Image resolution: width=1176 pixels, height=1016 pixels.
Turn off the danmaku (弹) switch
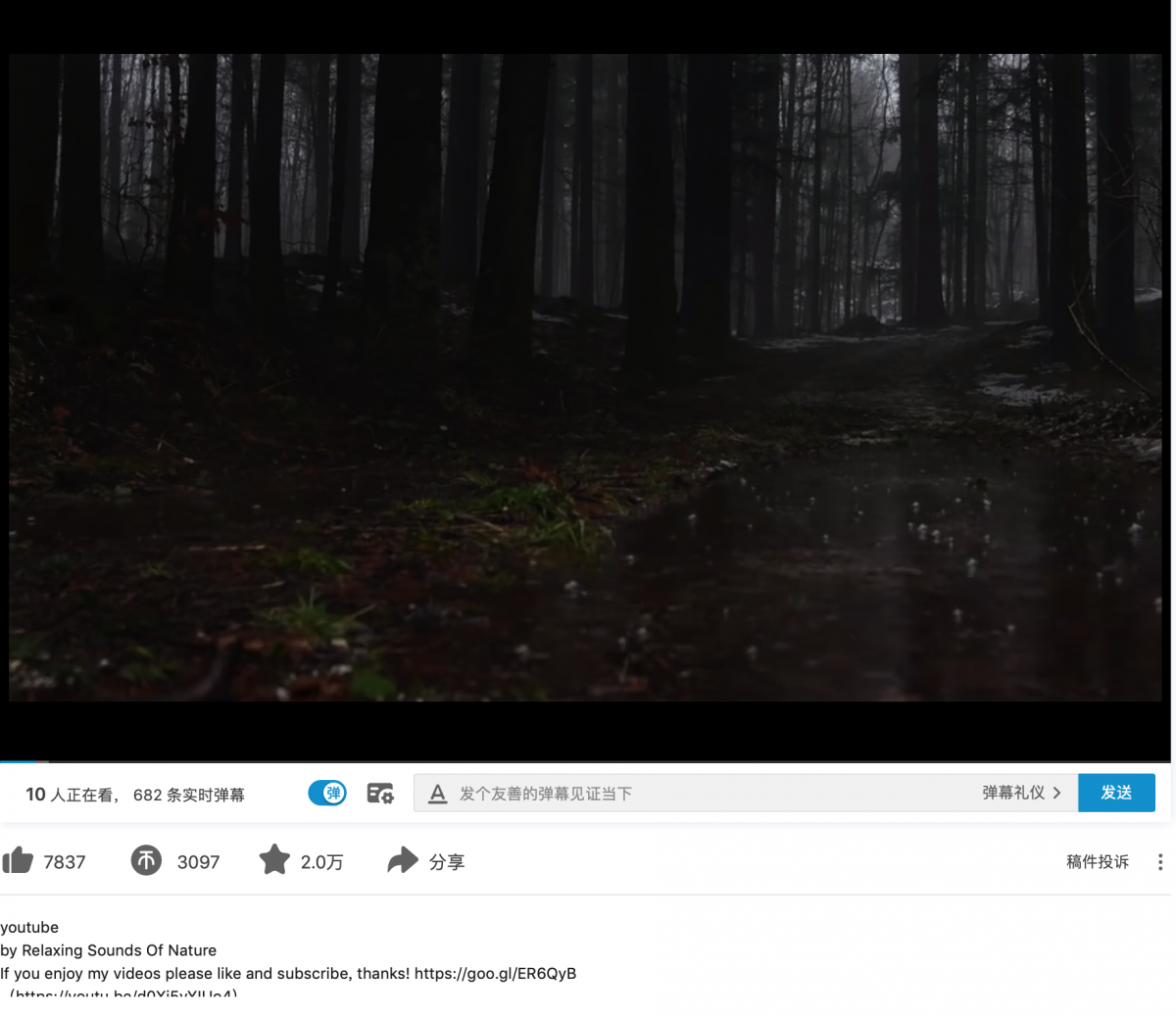tap(327, 793)
